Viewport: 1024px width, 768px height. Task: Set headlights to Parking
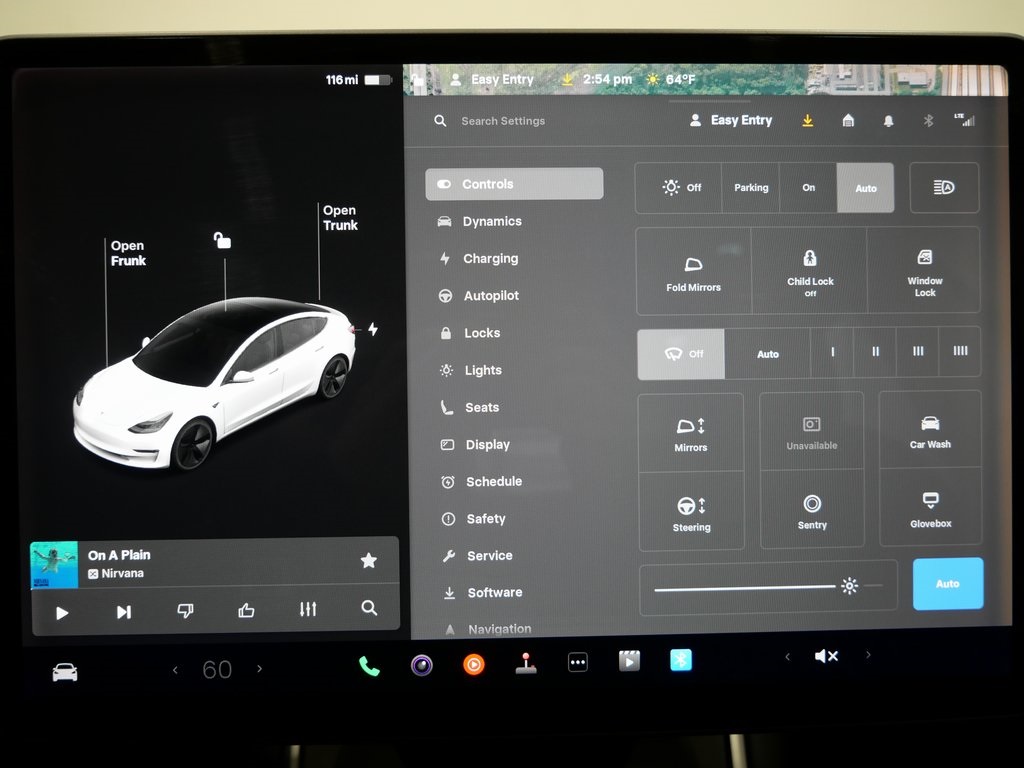(750, 187)
